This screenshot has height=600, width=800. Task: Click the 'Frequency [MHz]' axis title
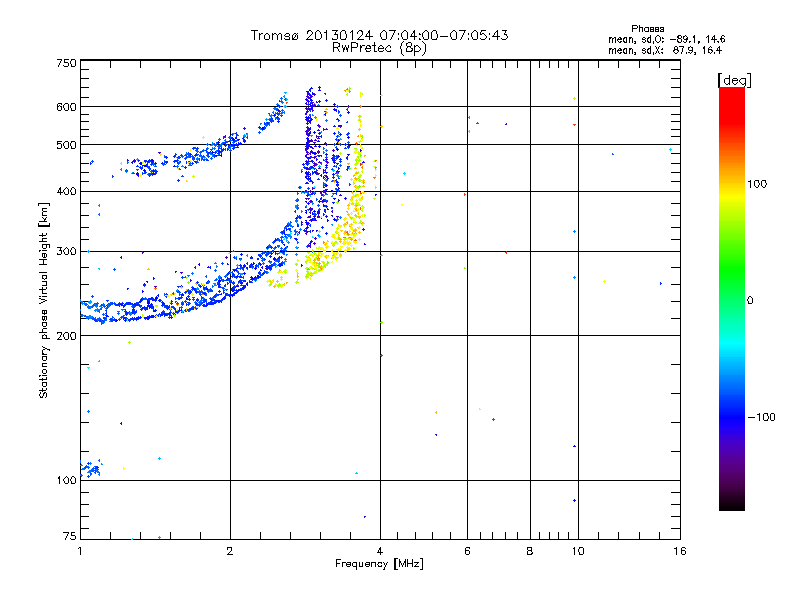pos(379,564)
